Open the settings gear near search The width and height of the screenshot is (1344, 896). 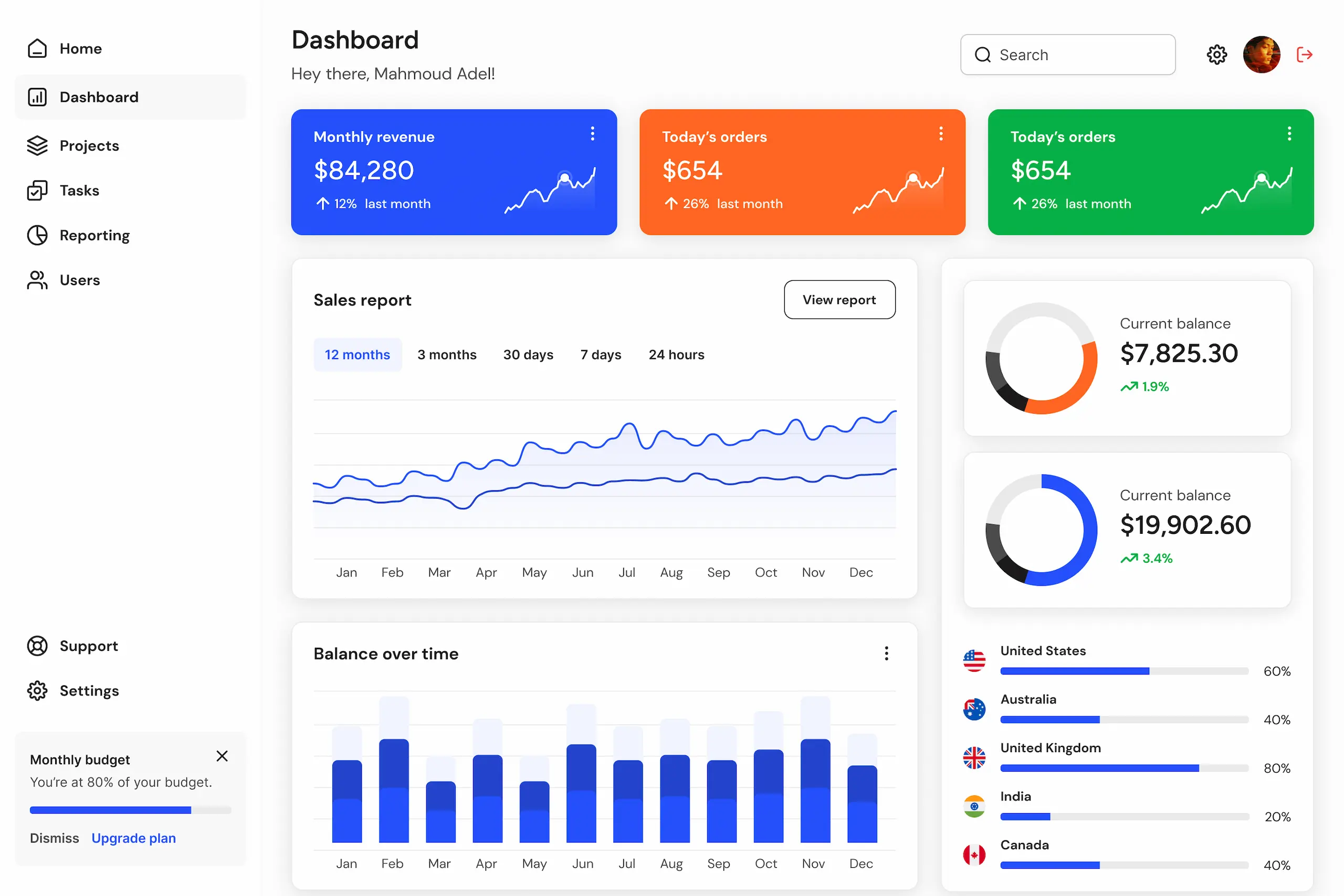click(x=1216, y=54)
